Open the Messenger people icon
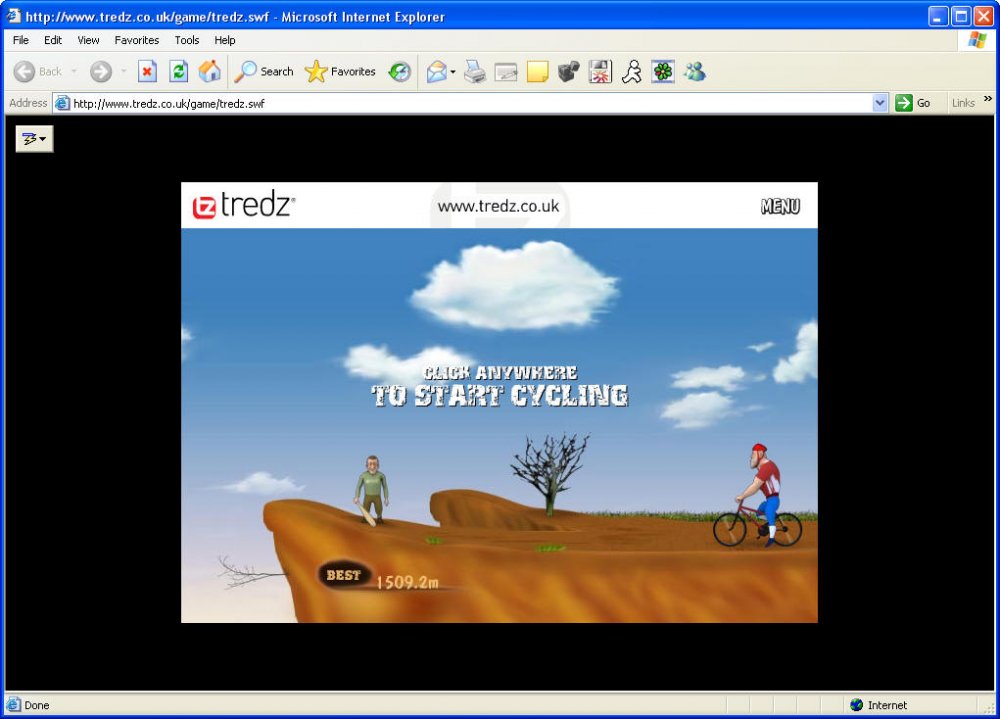The width and height of the screenshot is (1000, 719). pyautogui.click(x=695, y=71)
